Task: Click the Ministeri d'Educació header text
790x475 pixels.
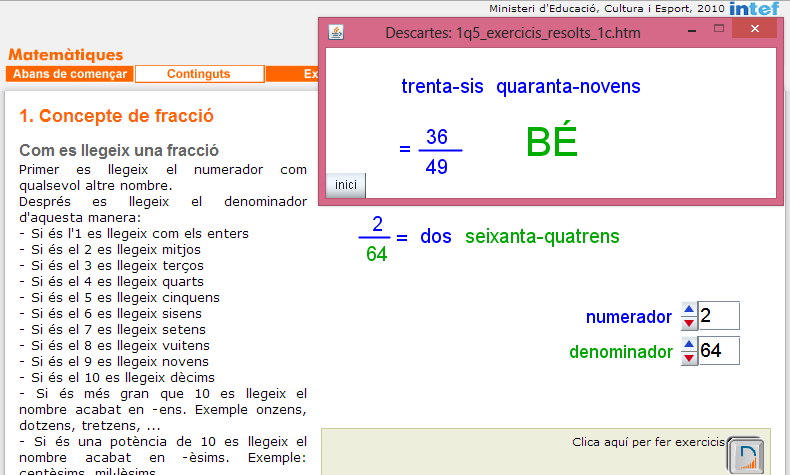Action: click(606, 8)
